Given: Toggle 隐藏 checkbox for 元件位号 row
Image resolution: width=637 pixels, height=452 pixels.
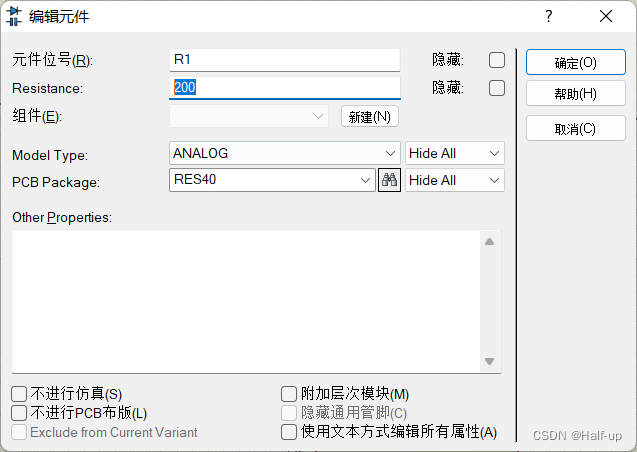Looking at the screenshot, I should pos(497,60).
